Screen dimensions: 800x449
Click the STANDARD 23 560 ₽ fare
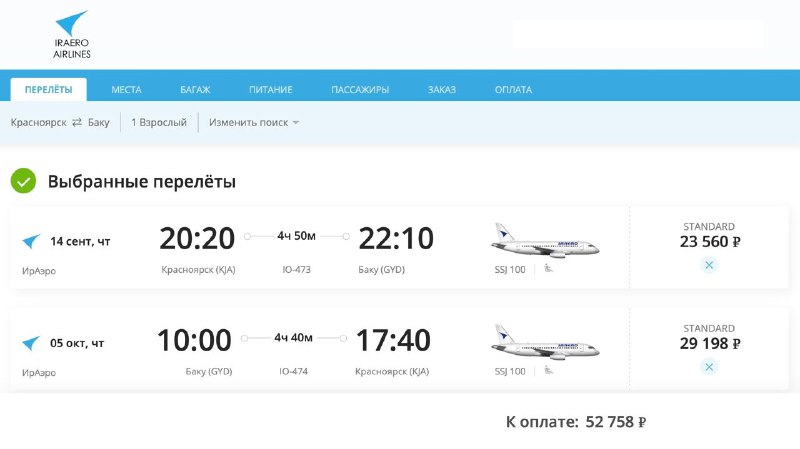(709, 235)
